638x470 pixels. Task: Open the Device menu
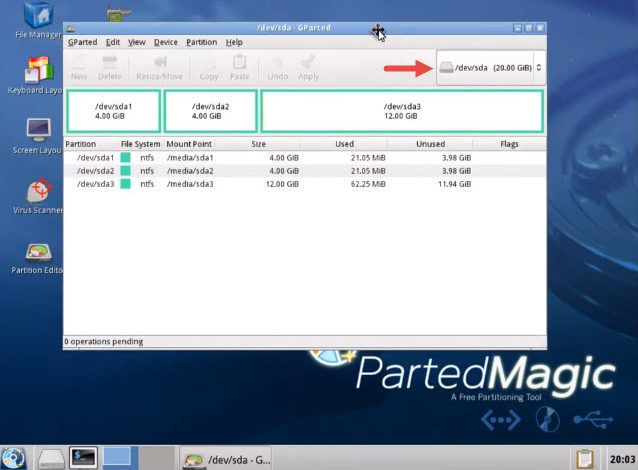pyautogui.click(x=166, y=42)
